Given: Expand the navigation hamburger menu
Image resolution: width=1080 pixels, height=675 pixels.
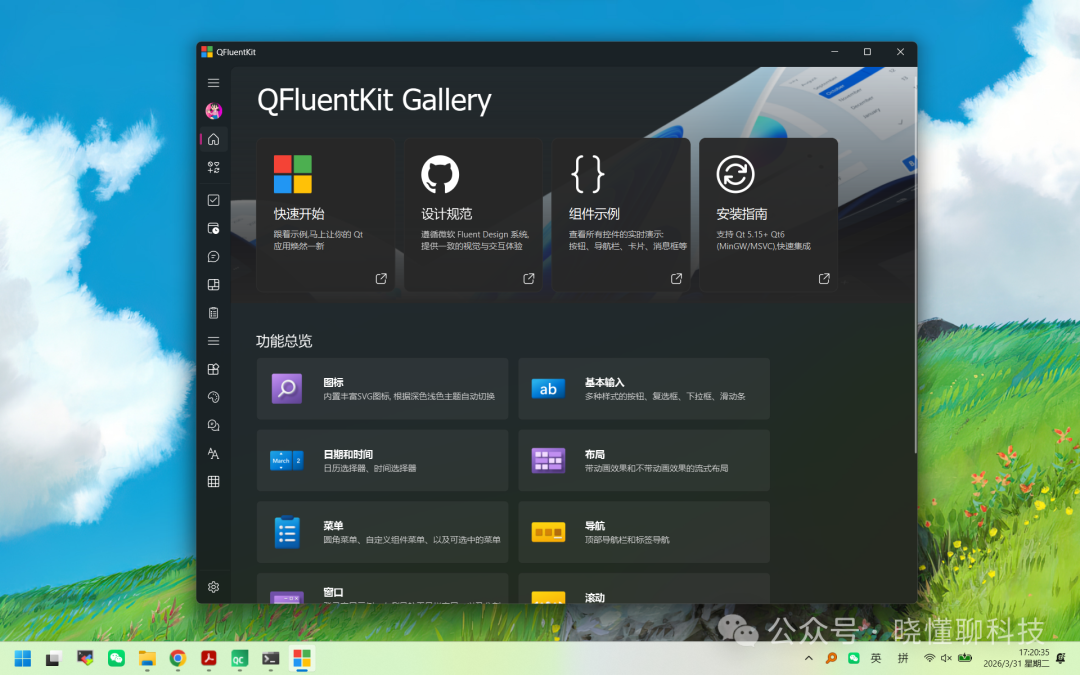Looking at the screenshot, I should tap(214, 83).
